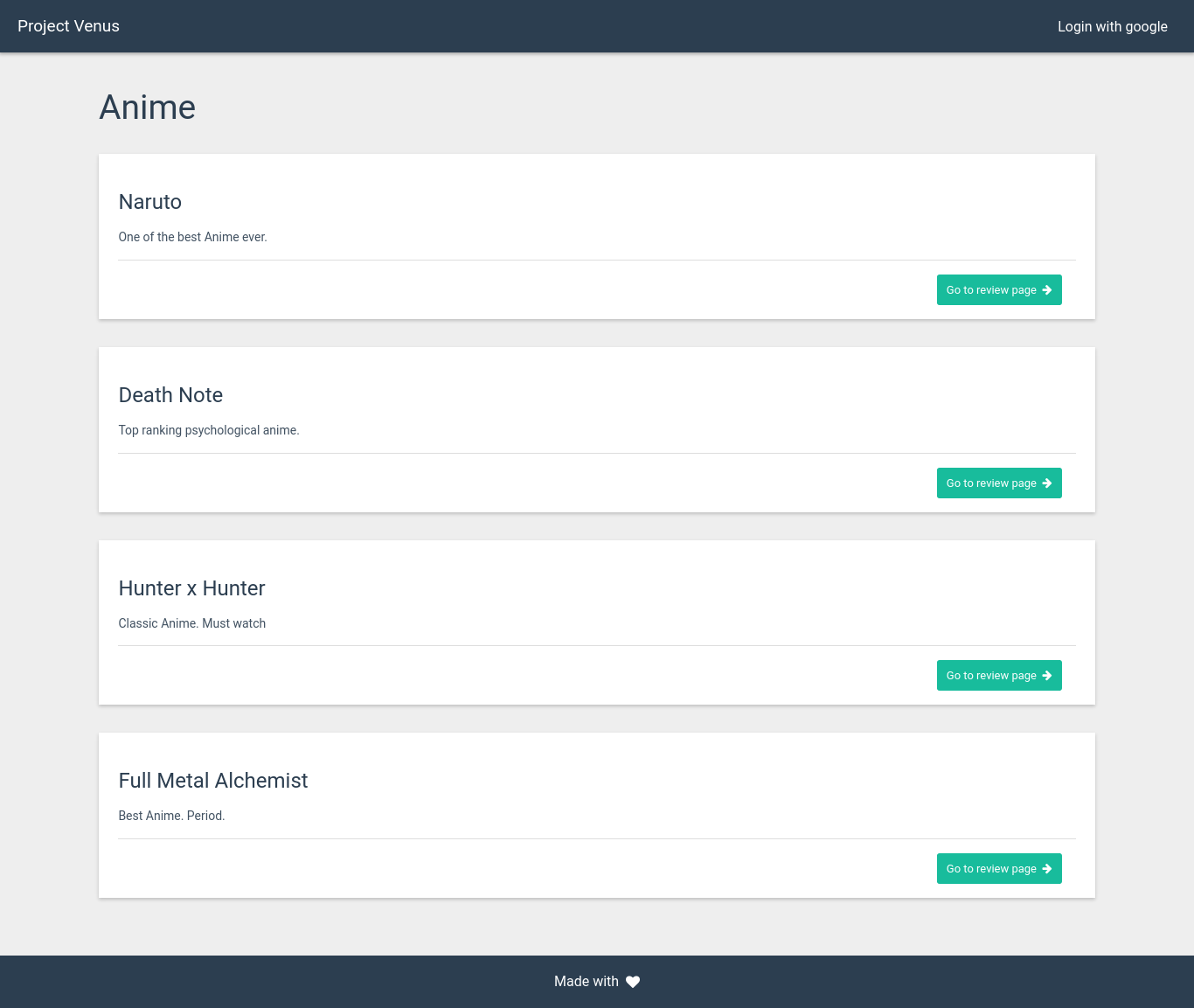This screenshot has width=1194, height=1008.
Task: Click the heart icon in footer
Action: coord(633,982)
